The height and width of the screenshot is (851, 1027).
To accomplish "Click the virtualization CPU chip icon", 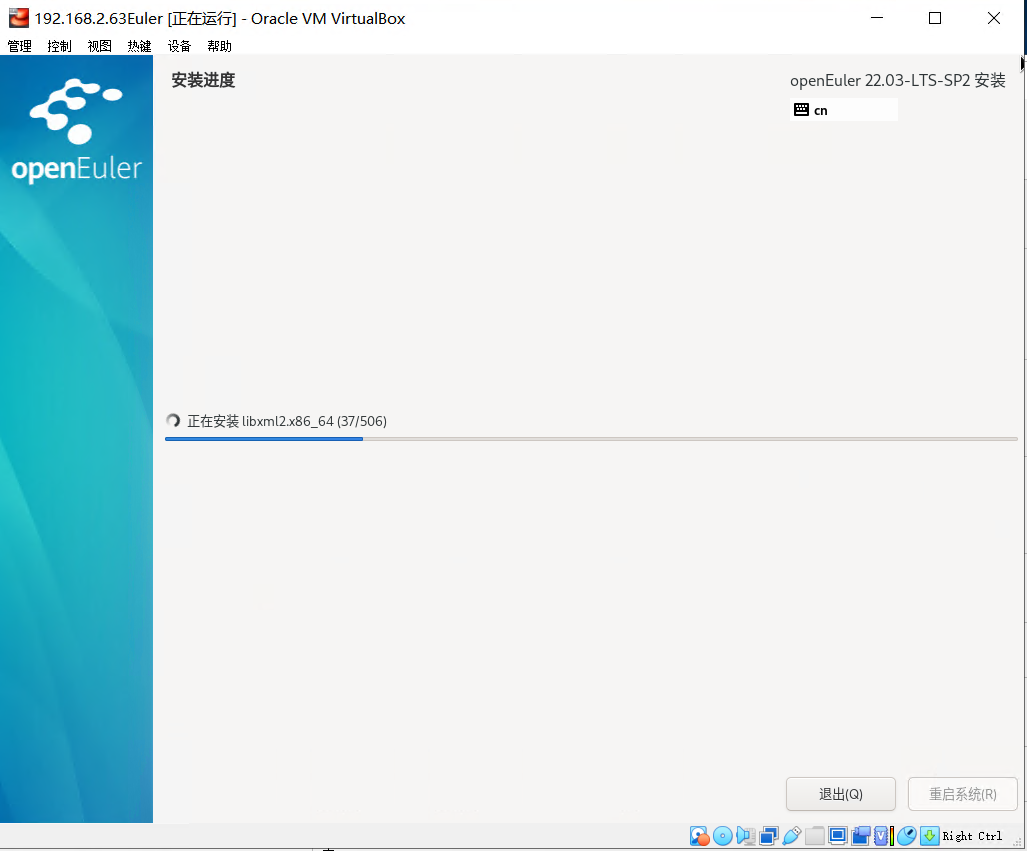I will 881,836.
